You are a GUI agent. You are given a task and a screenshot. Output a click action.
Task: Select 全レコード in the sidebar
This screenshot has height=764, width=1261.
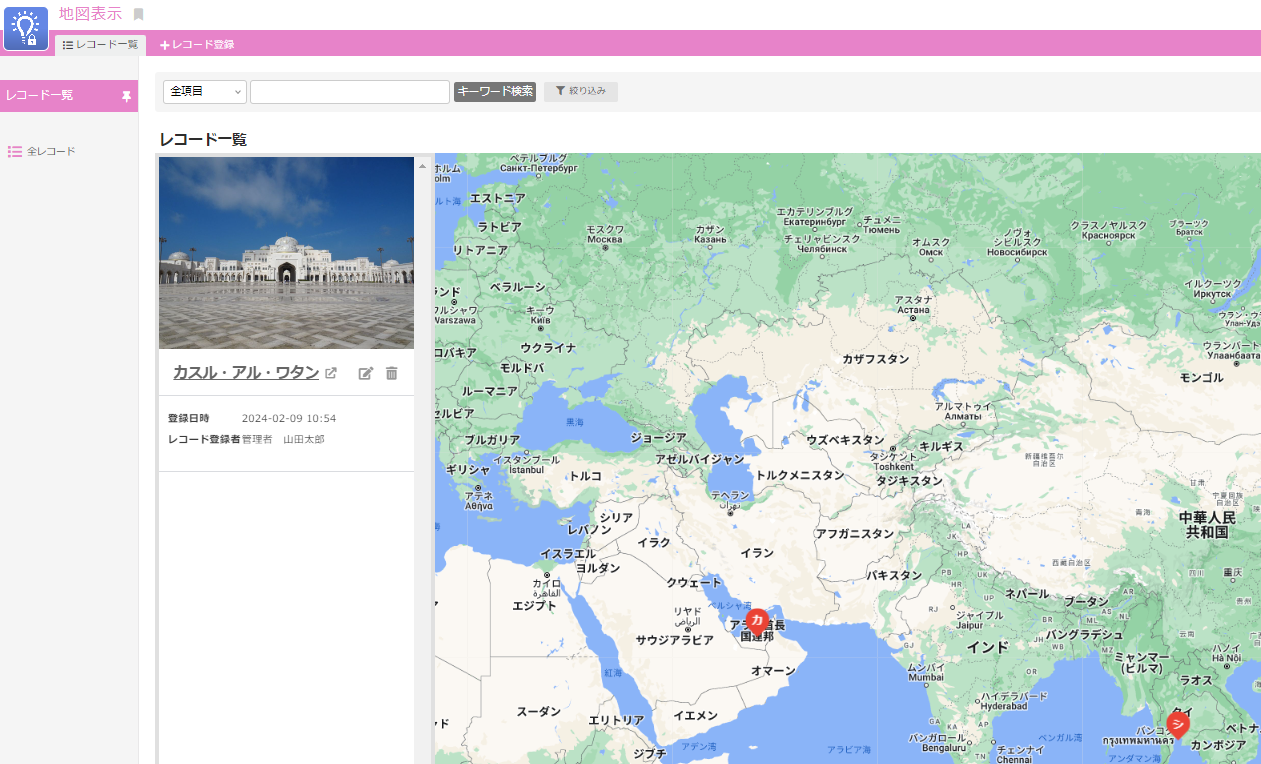50,151
